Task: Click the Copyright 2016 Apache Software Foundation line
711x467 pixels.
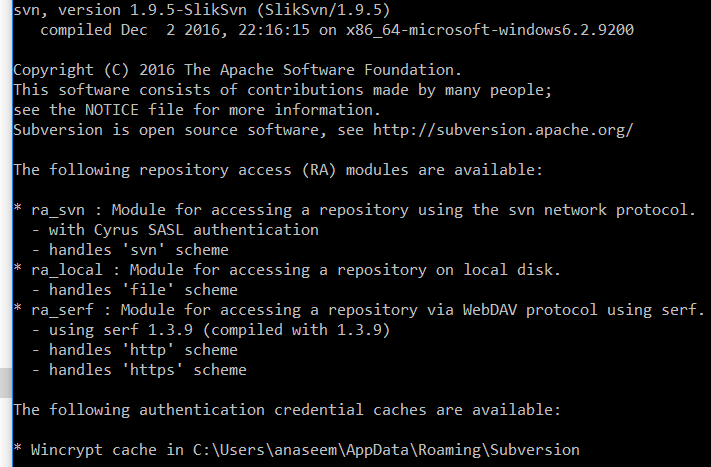Action: (x=237, y=70)
